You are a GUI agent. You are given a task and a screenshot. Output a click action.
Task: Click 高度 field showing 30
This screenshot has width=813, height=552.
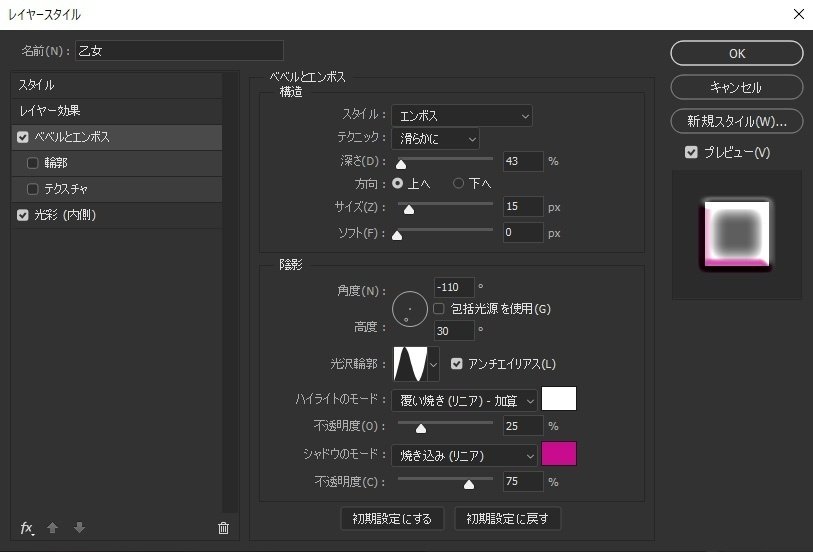pos(454,331)
